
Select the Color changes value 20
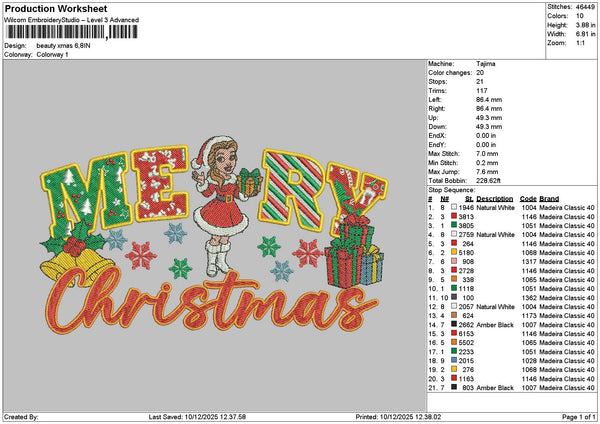[480, 73]
